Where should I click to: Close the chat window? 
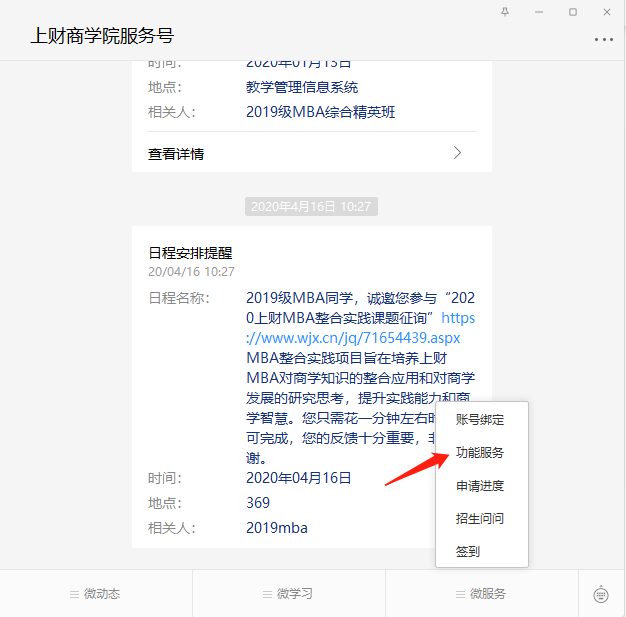point(606,12)
